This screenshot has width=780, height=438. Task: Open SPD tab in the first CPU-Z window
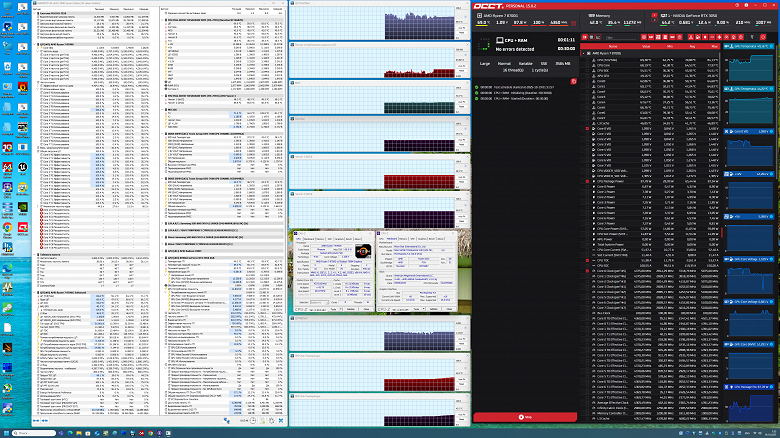[329, 239]
